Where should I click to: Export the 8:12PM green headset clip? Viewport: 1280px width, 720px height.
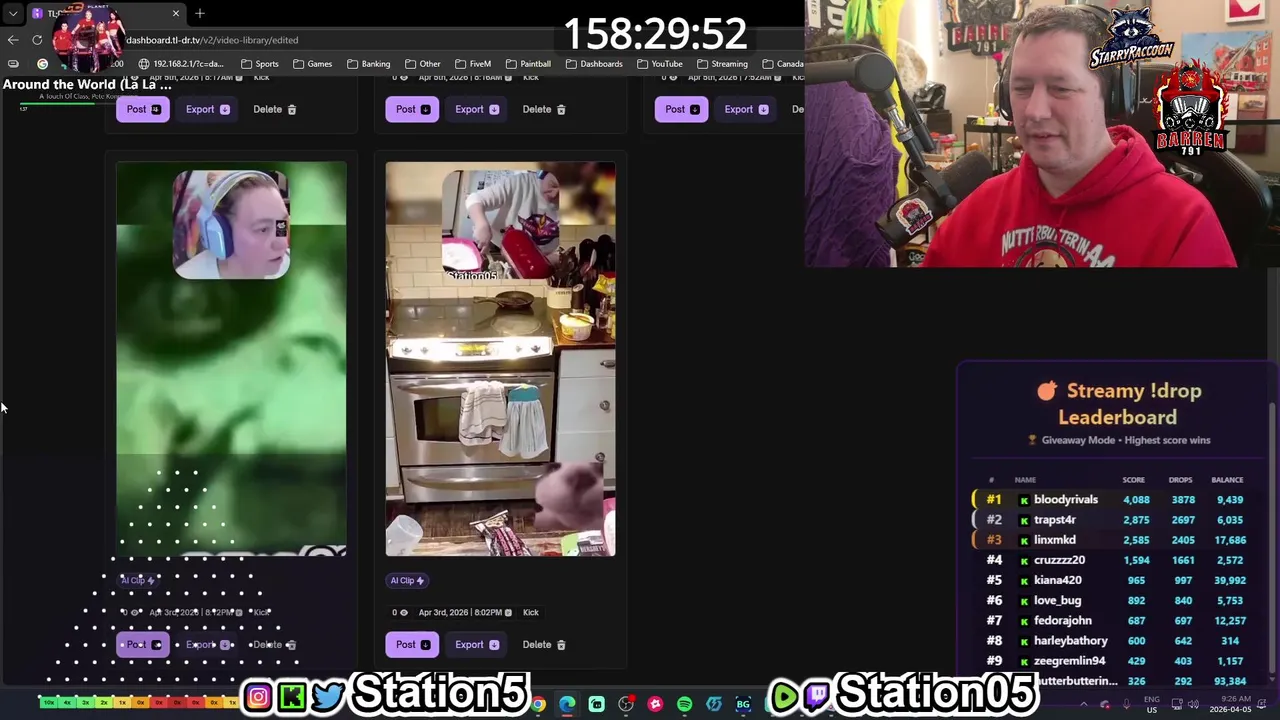[207, 644]
